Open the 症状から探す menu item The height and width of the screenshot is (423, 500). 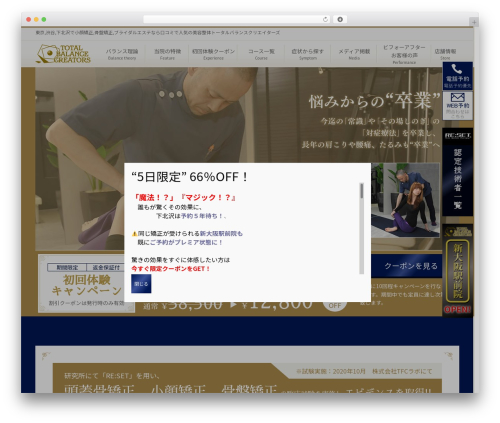(x=308, y=54)
